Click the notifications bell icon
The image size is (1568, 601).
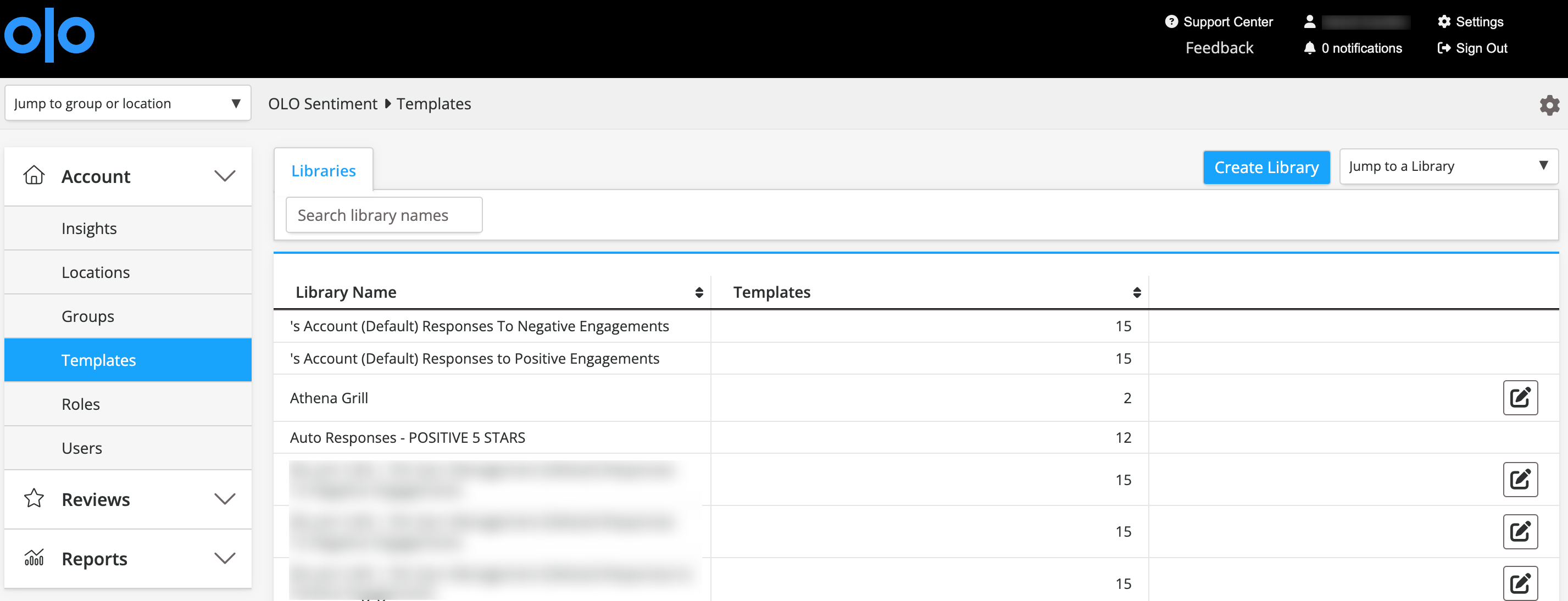coord(1310,48)
